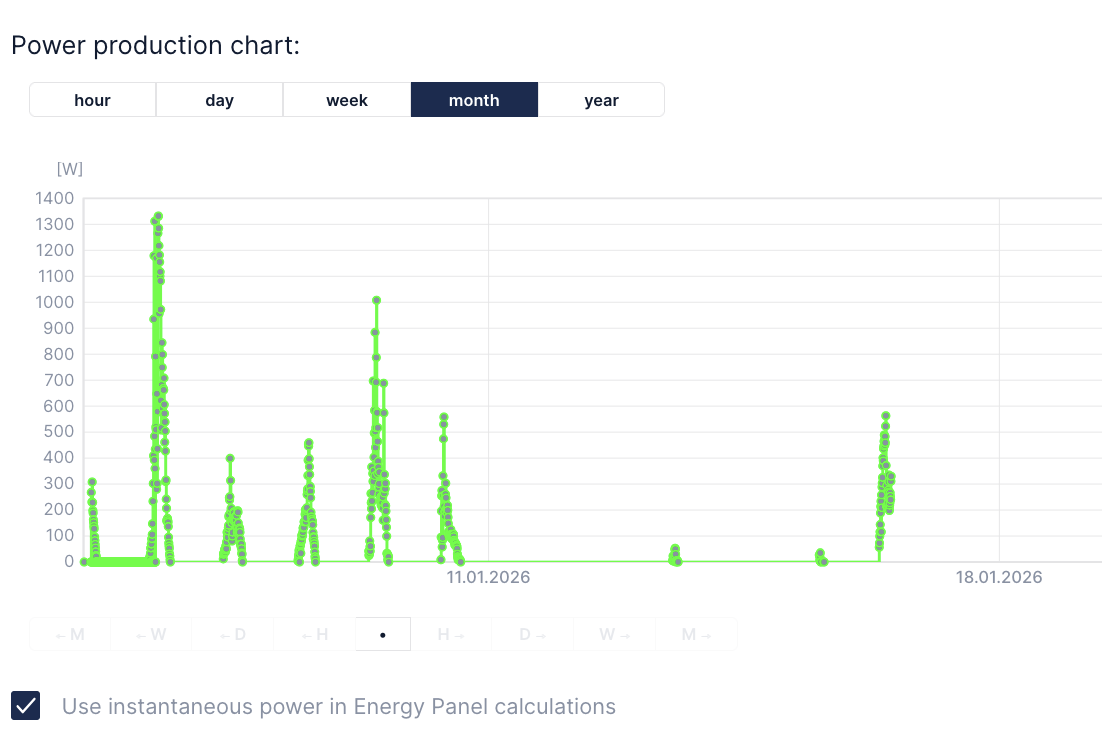The height and width of the screenshot is (748, 1102).
Task: Click the 11.01.2026 date axis label
Action: click(488, 577)
